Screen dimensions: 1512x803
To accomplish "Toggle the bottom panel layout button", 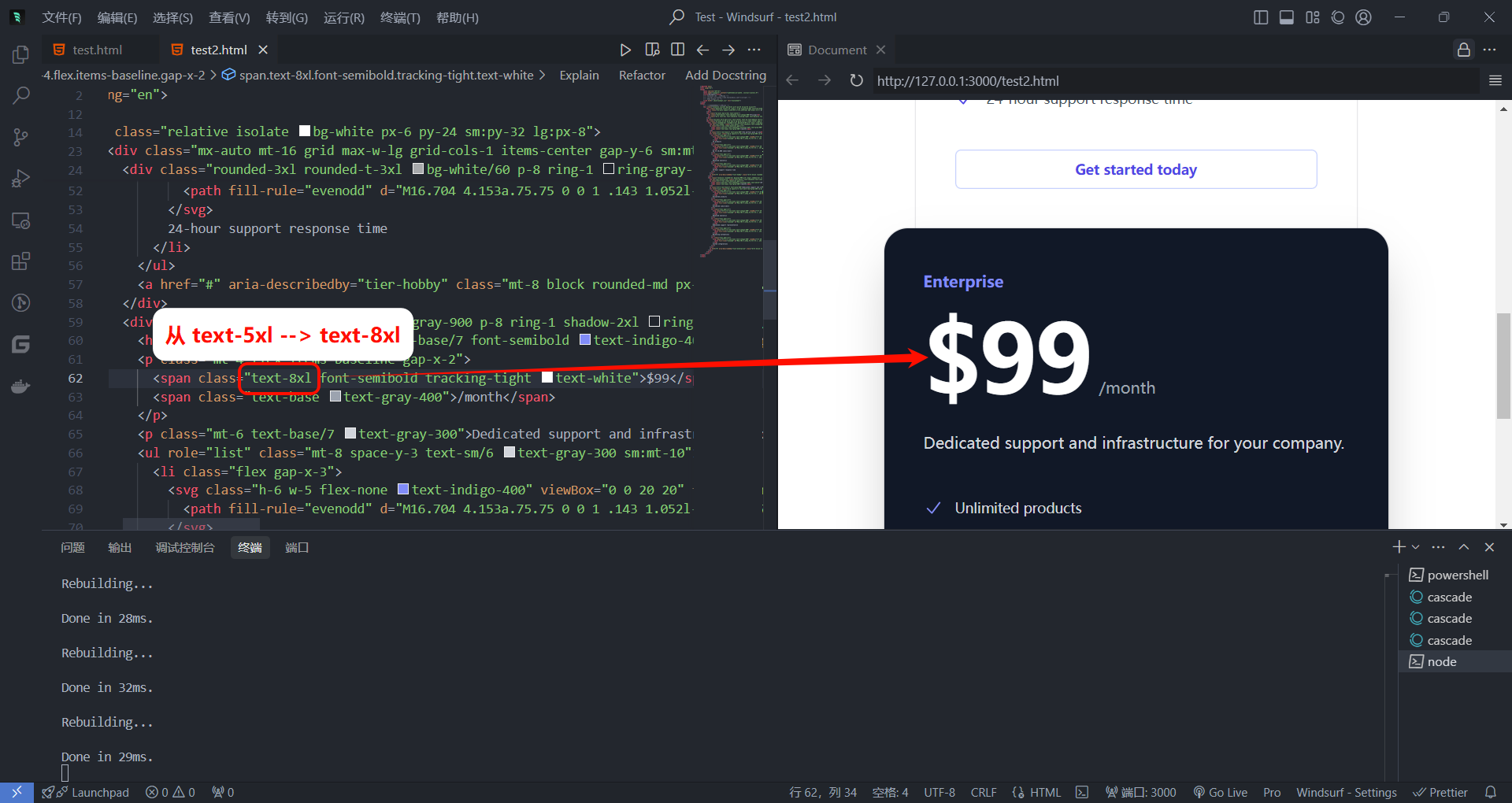I will 1286,17.
